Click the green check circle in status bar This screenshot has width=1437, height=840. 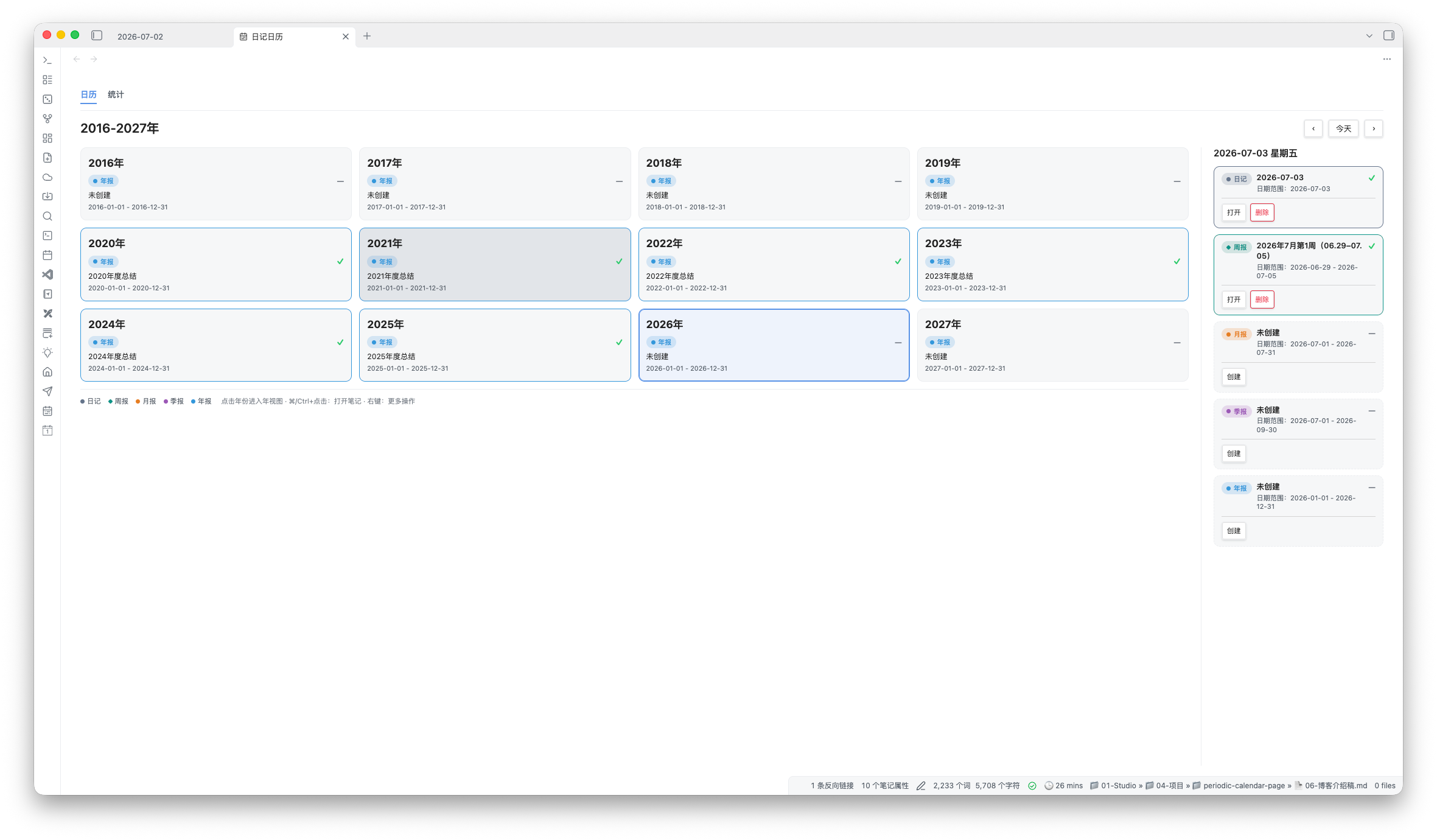[1032, 786]
